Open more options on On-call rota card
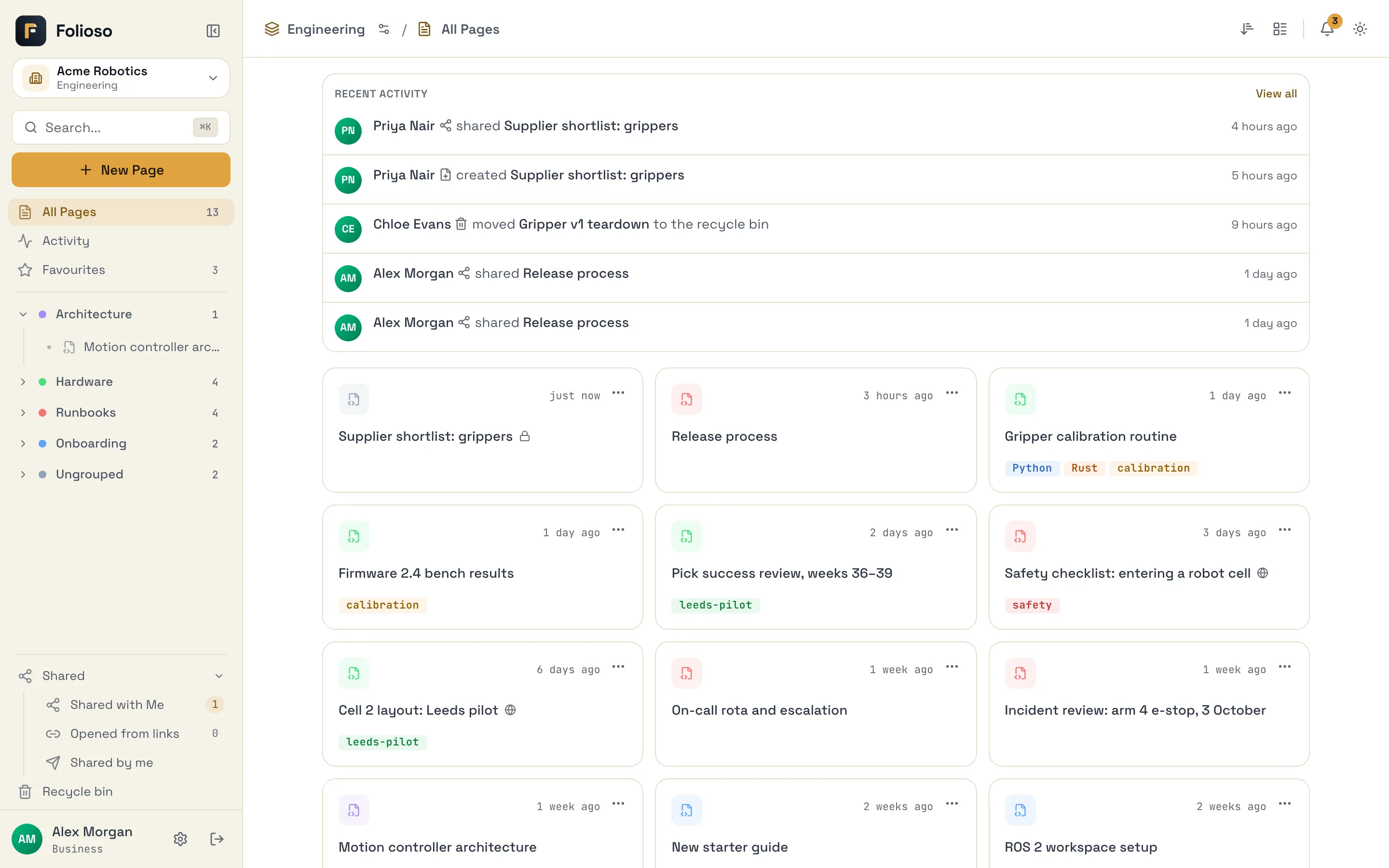 click(952, 667)
